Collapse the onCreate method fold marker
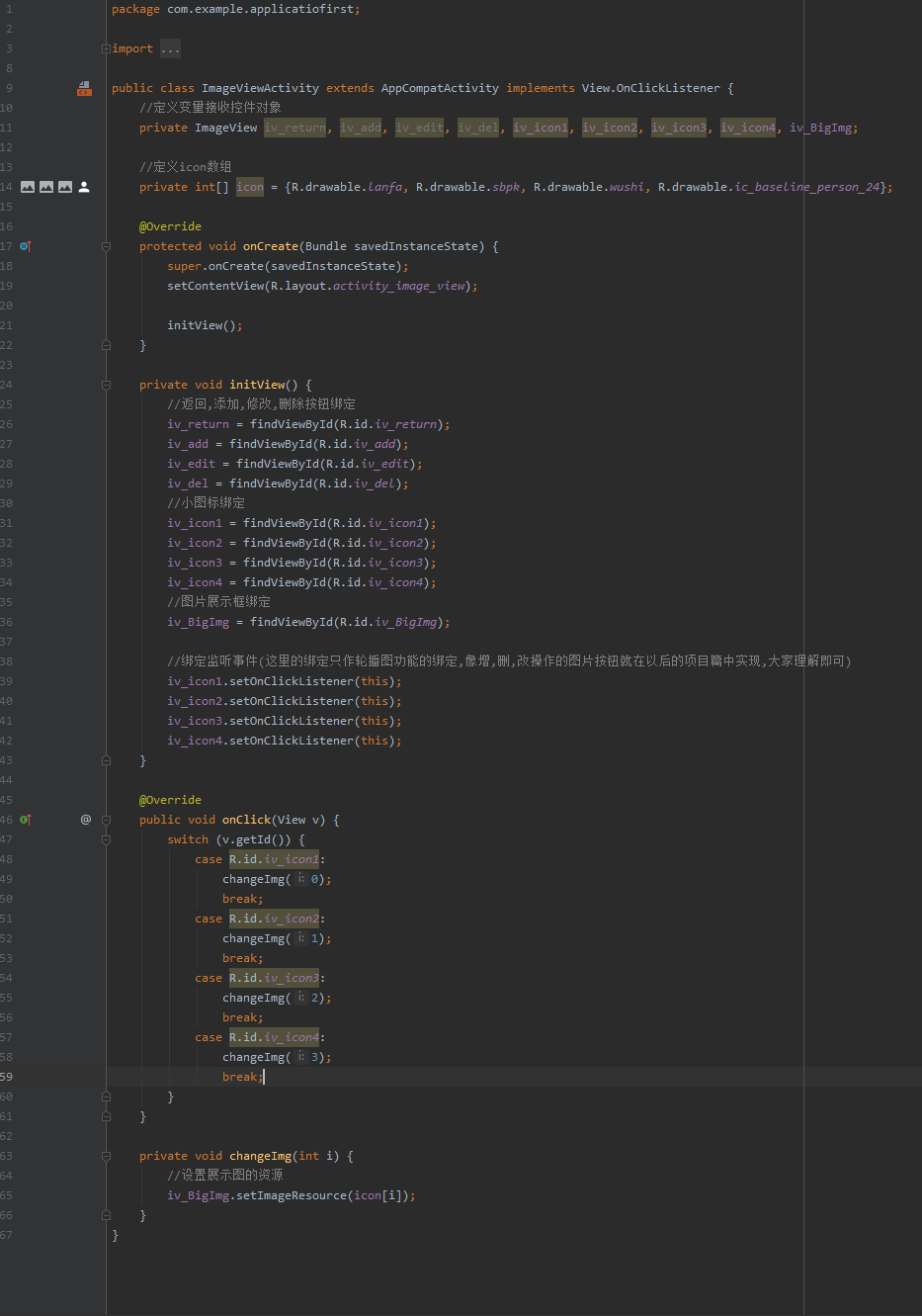Viewport: 922px width, 1316px height. [x=106, y=246]
